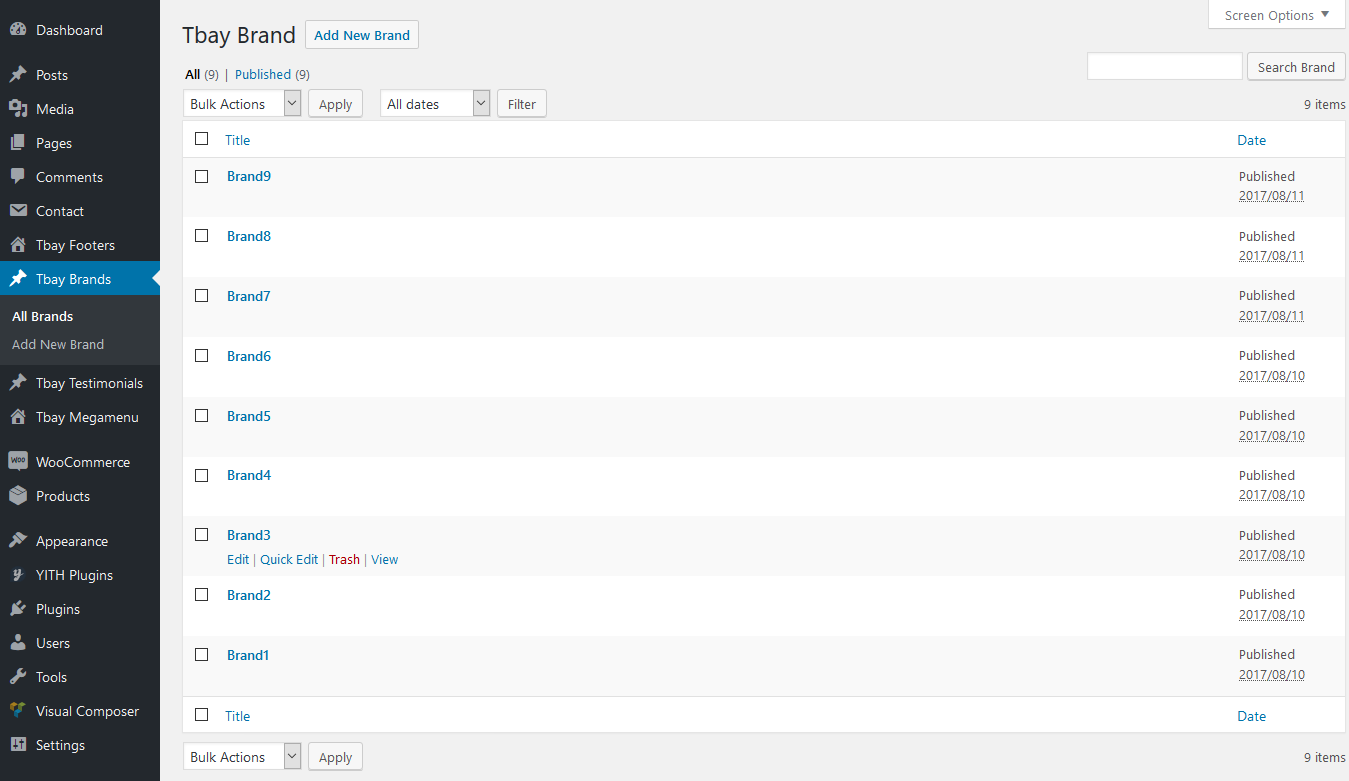Click the Media icon in sidebar
The image size is (1349, 781).
(18, 109)
